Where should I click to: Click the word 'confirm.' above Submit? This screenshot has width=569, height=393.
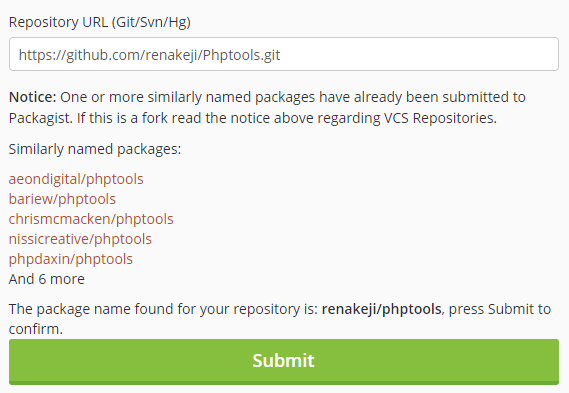(x=36, y=329)
